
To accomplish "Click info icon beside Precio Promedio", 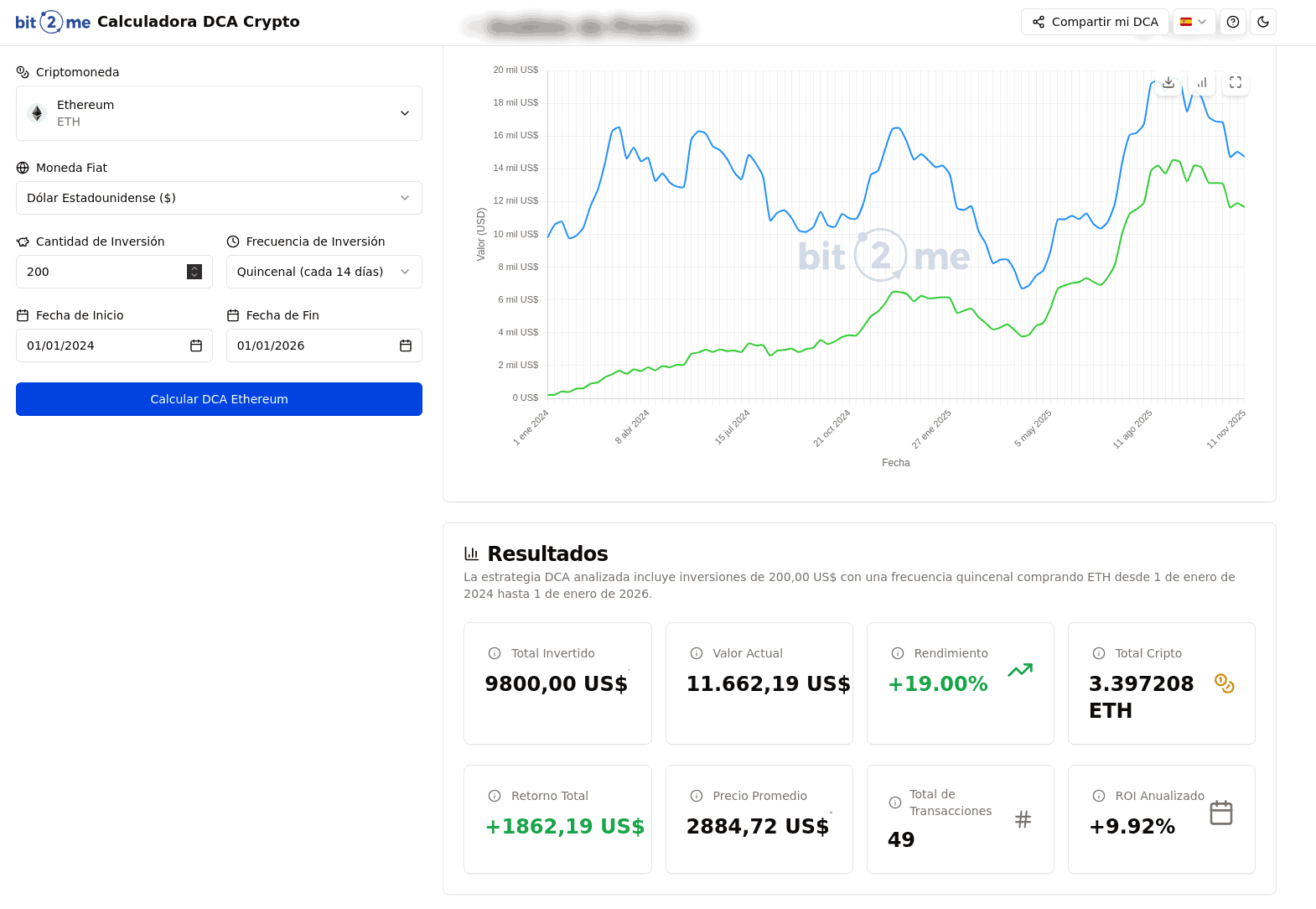I will (696, 796).
